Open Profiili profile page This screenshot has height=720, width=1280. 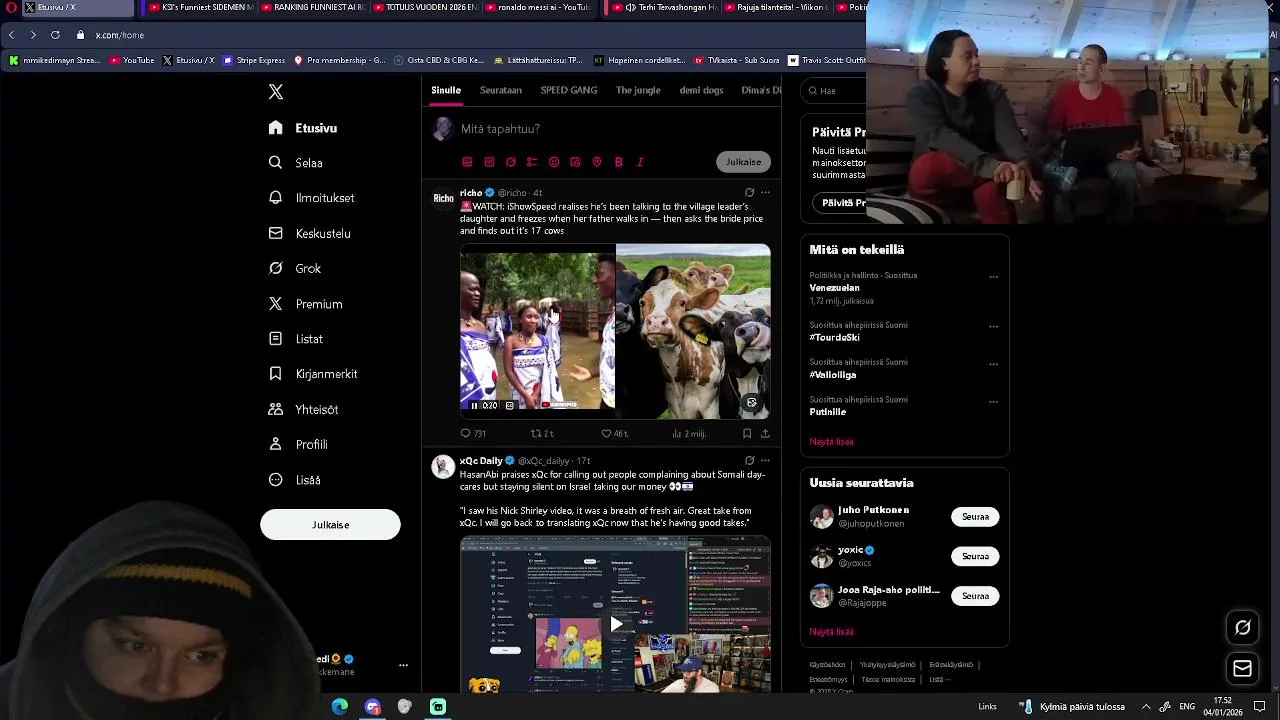click(298, 444)
